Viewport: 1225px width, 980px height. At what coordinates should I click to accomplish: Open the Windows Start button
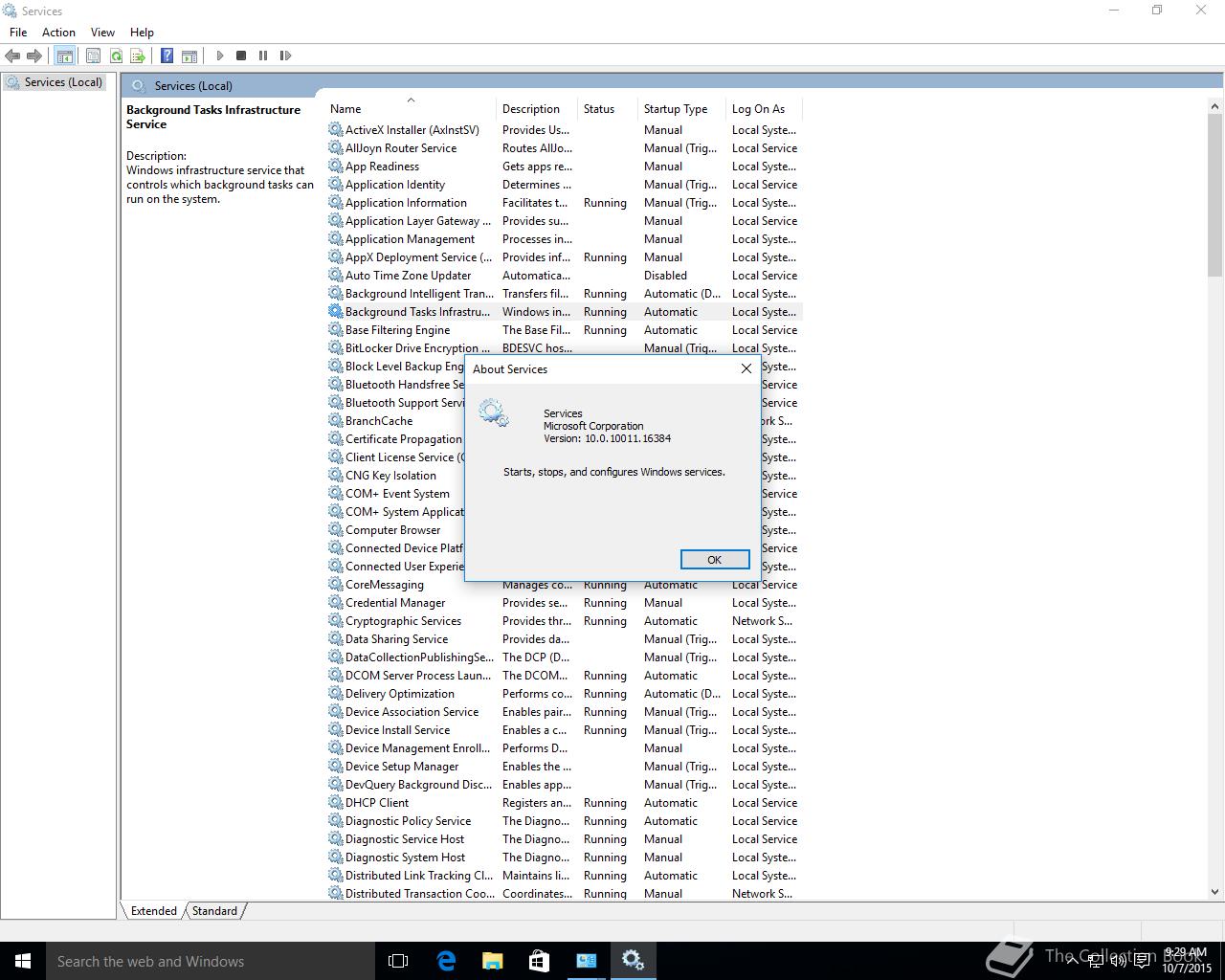(x=23, y=961)
